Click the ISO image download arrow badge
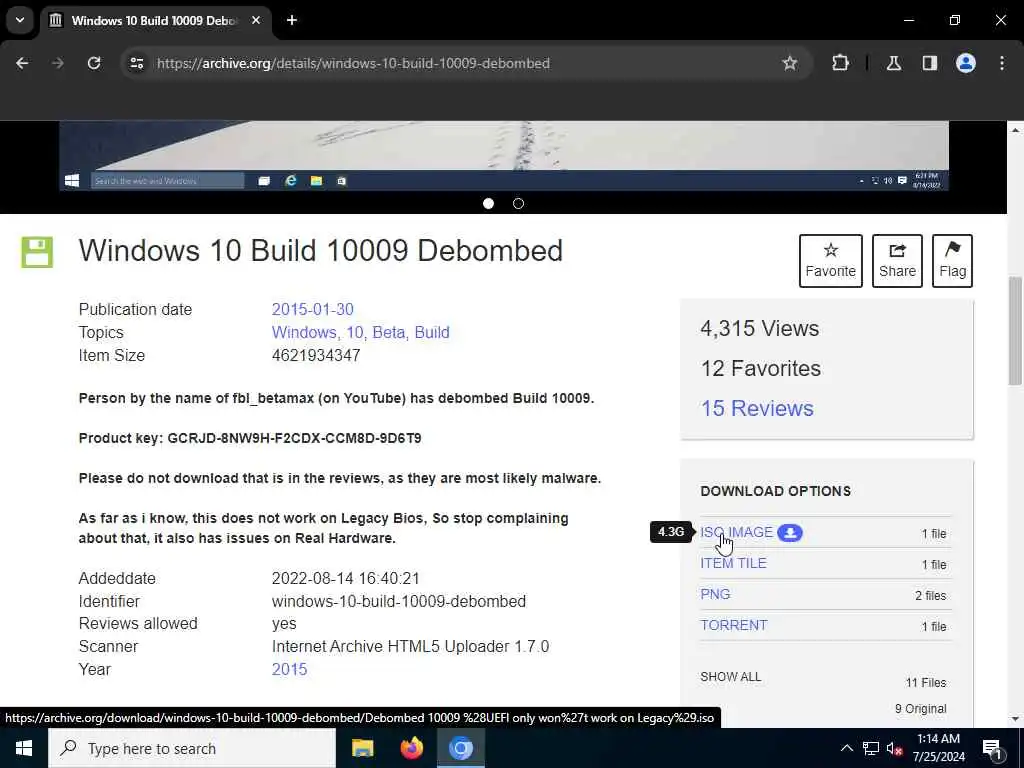The width and height of the screenshot is (1024, 768). coord(790,533)
